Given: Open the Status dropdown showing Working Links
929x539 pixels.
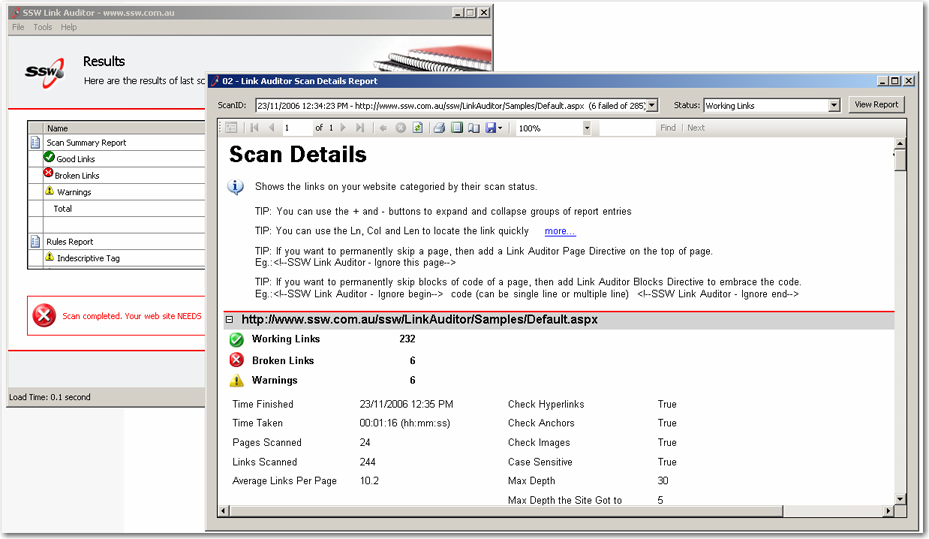Looking at the screenshot, I should click(x=834, y=105).
